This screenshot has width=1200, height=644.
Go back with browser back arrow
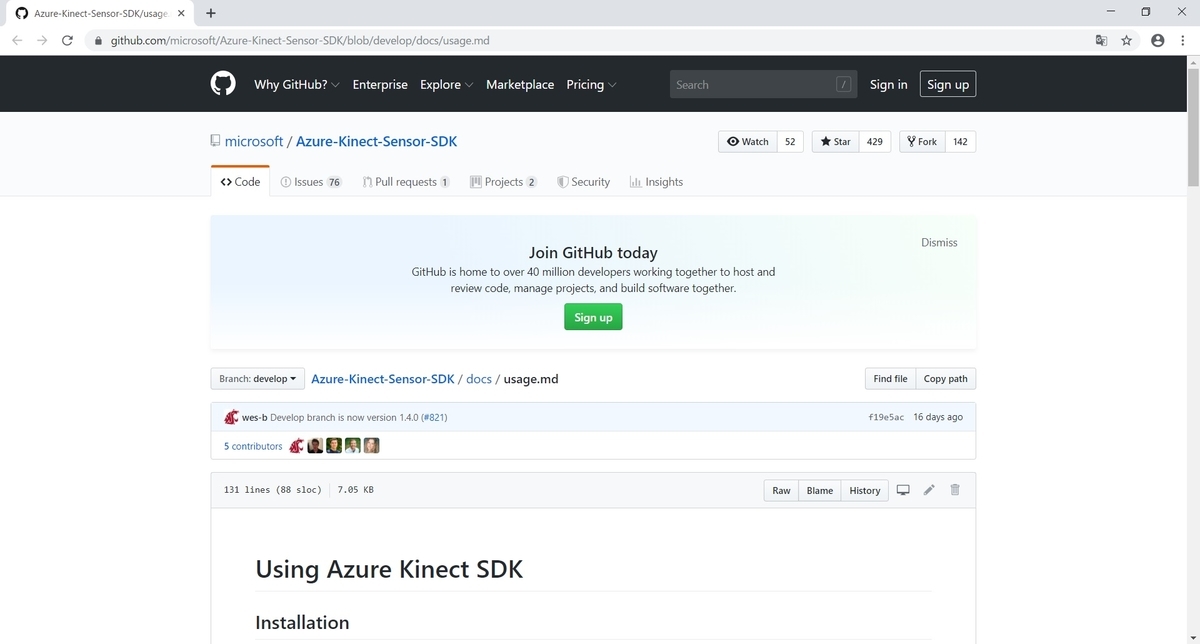(17, 41)
